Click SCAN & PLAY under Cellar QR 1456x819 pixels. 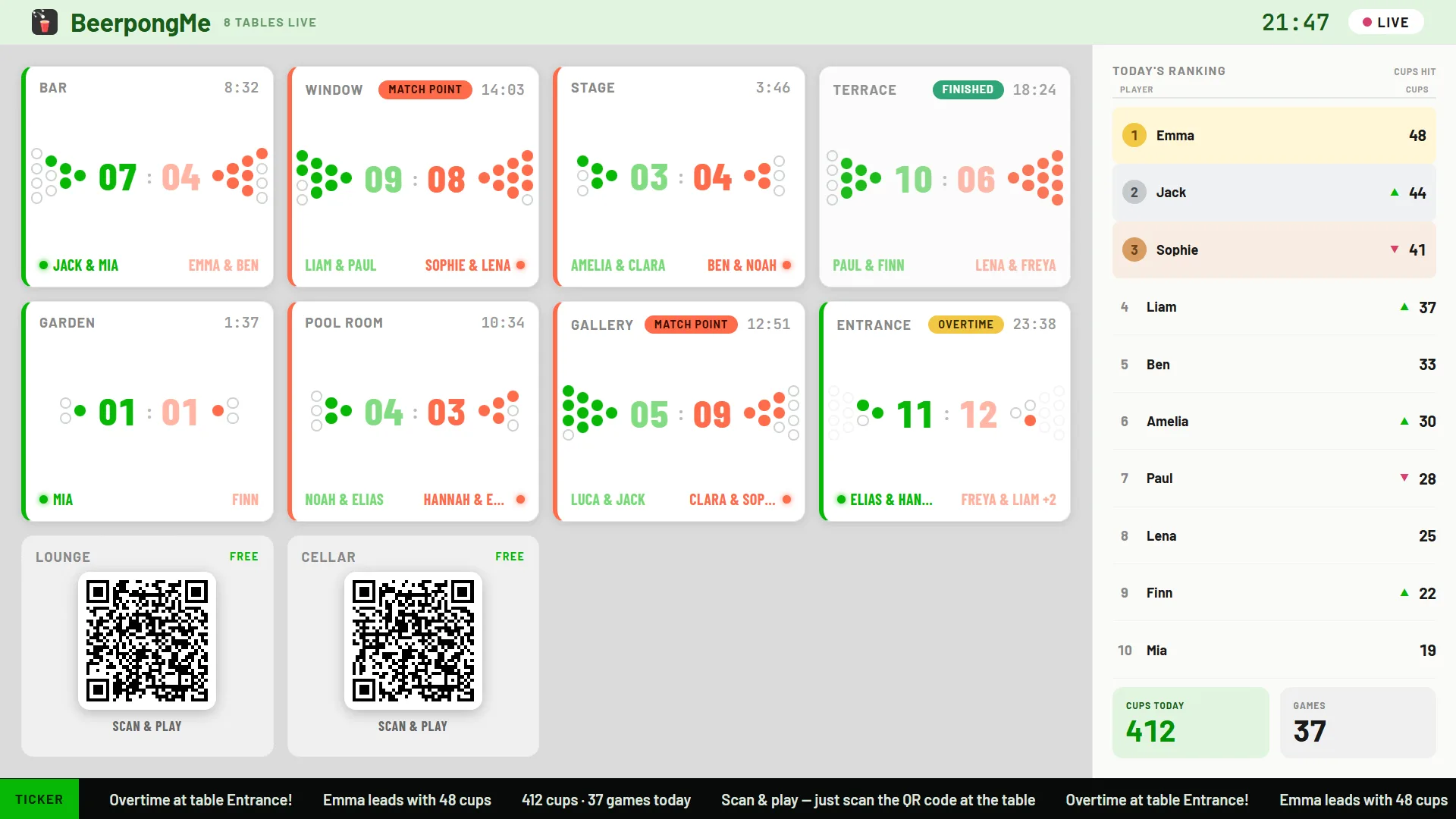point(413,726)
